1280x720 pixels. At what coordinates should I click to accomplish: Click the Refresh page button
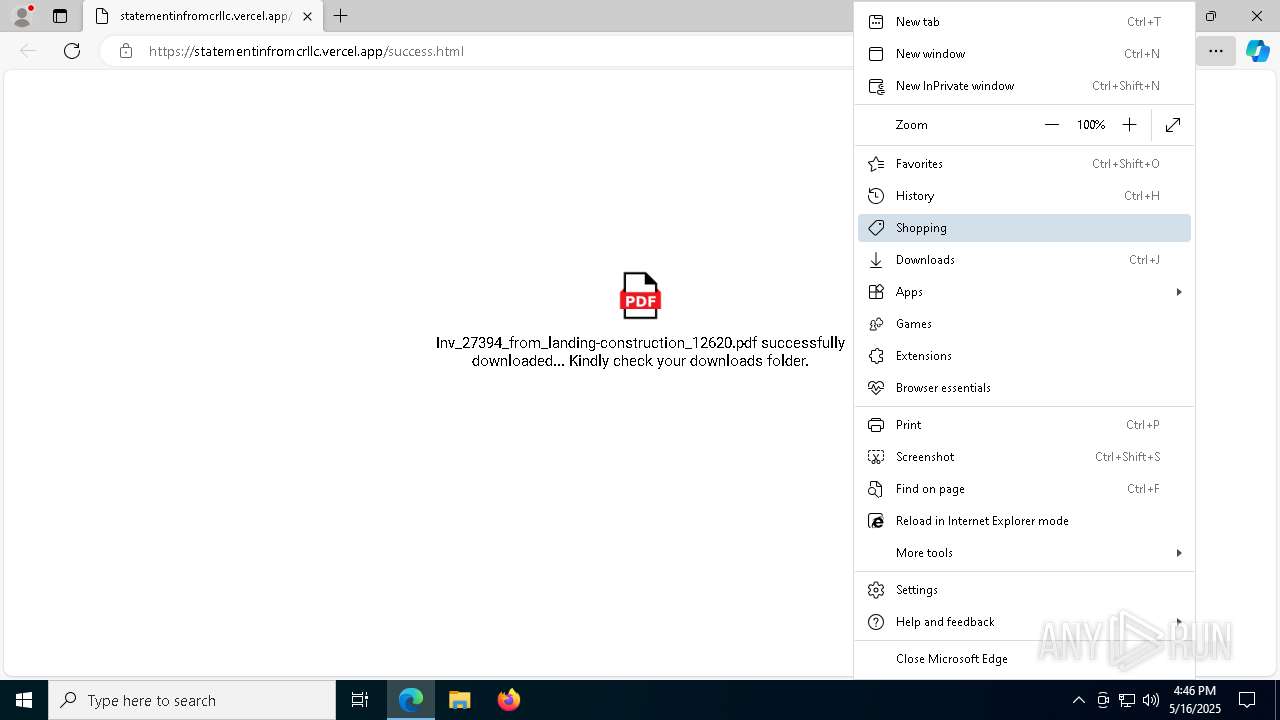click(x=72, y=51)
